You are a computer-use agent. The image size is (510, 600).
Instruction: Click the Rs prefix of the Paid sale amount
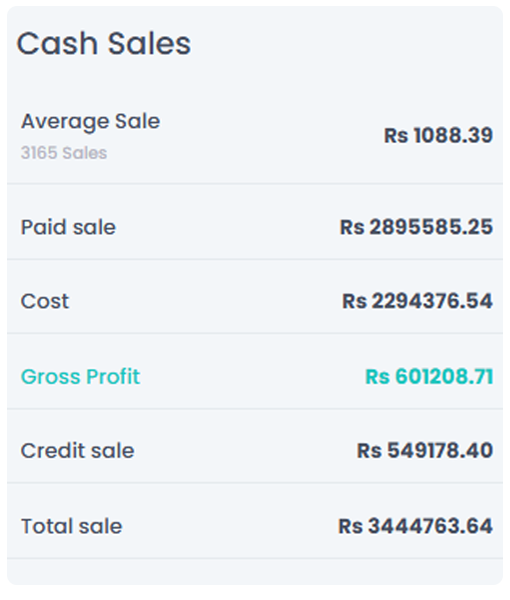[352, 227]
